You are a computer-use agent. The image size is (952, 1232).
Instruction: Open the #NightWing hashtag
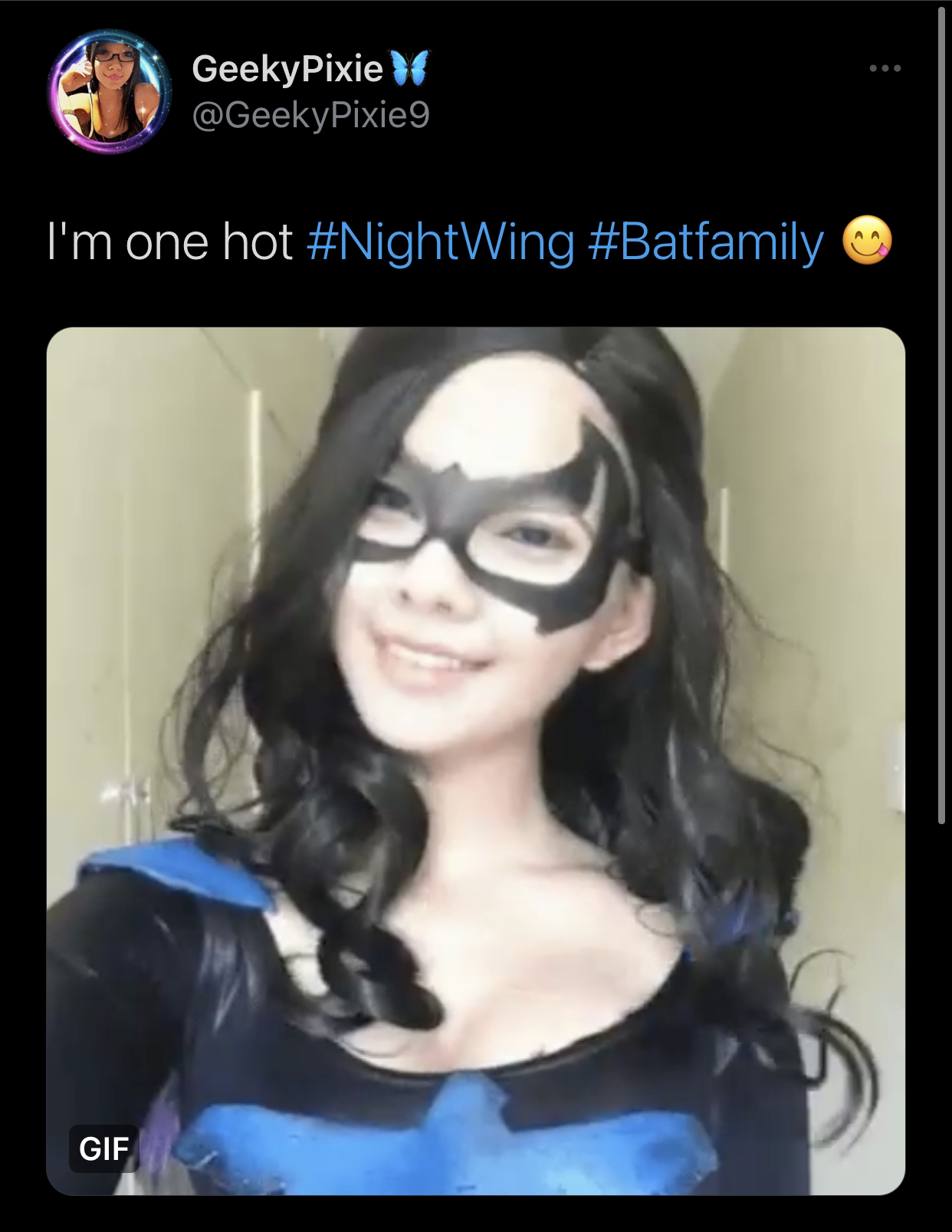[440, 241]
